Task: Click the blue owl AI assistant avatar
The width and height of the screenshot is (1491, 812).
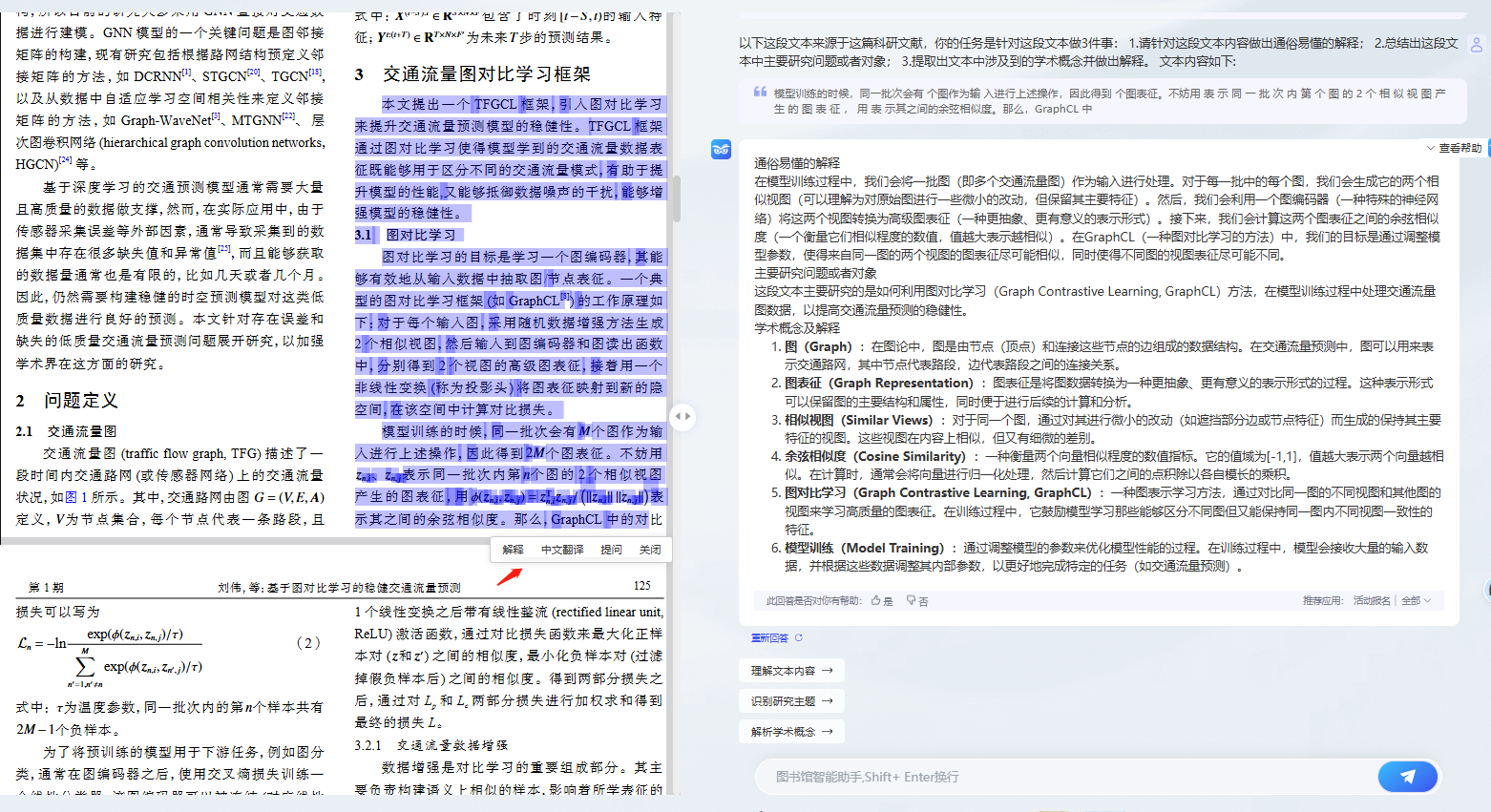Action: (x=721, y=149)
